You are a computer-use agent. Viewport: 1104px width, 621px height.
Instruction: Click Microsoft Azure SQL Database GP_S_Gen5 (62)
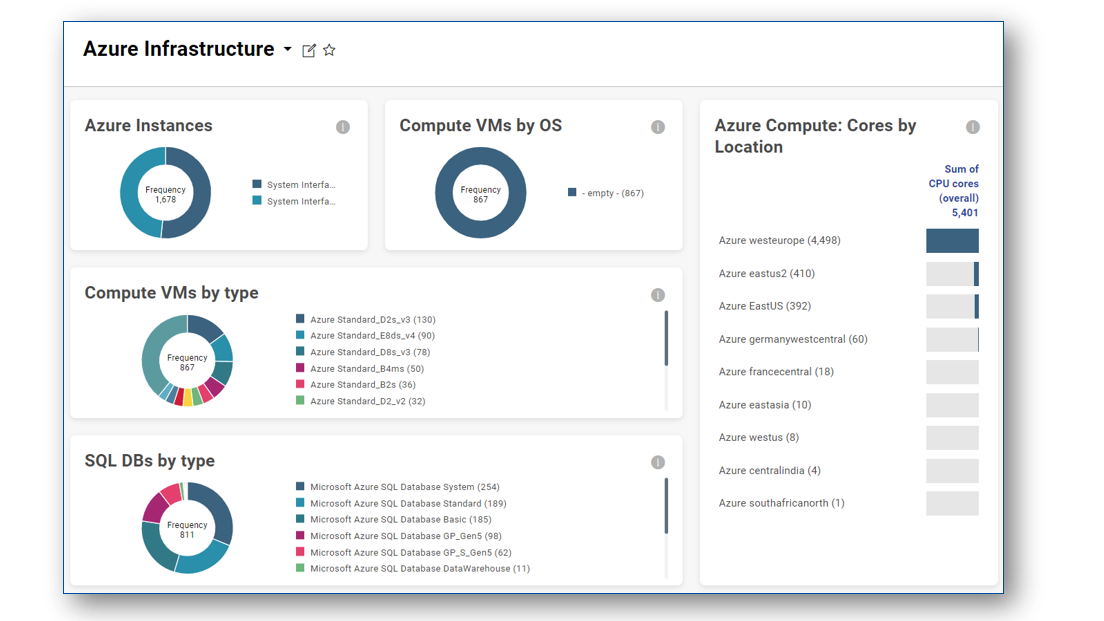pos(403,553)
